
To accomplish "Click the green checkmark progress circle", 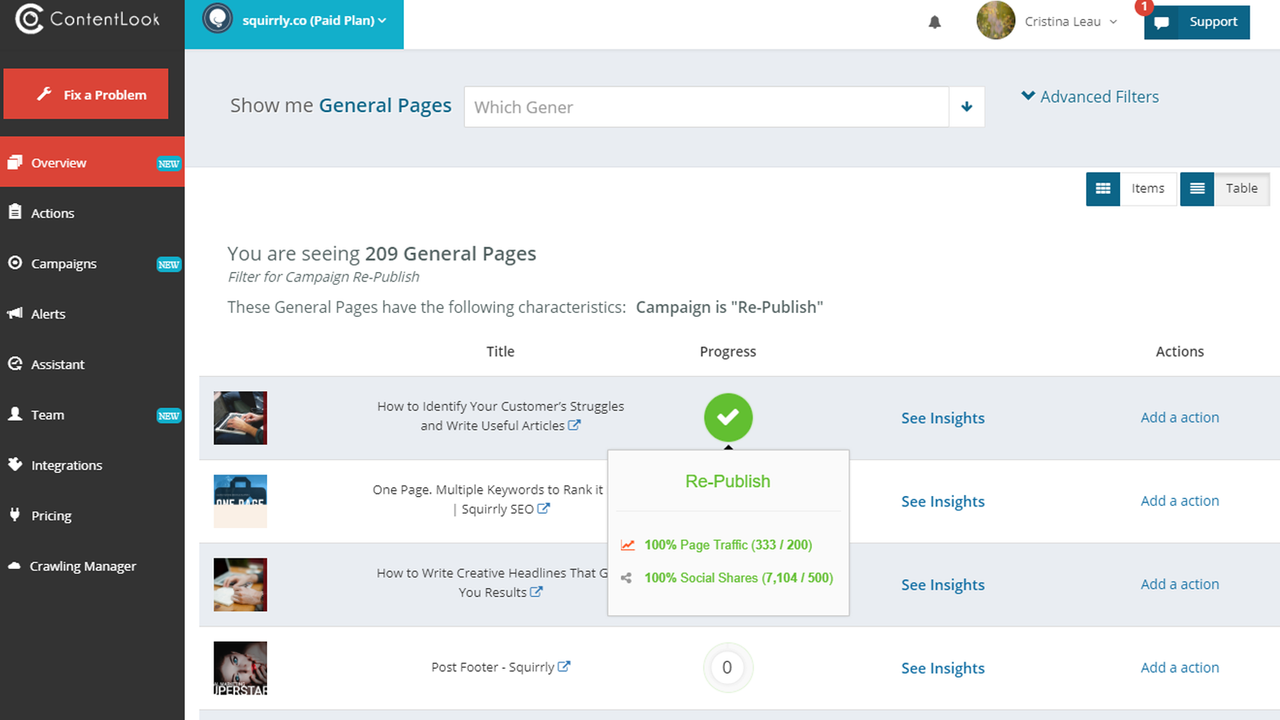I will (728, 418).
